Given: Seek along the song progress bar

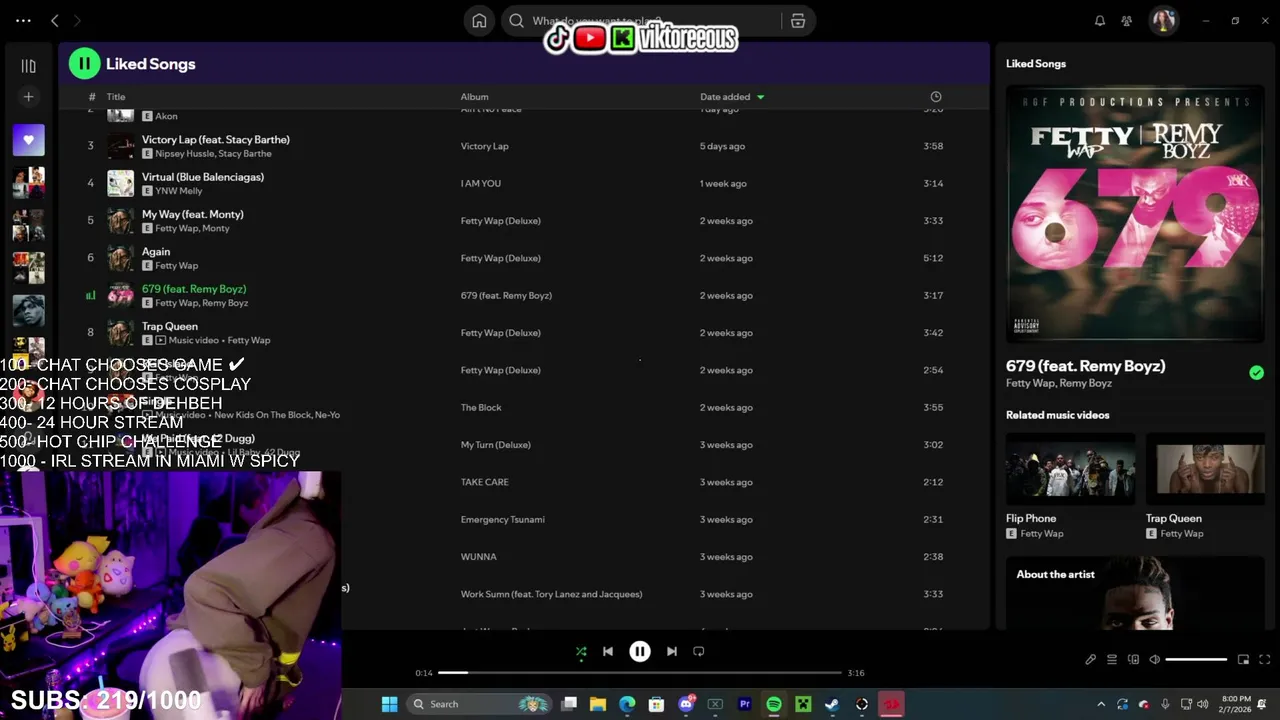Looking at the screenshot, I should 640,673.
